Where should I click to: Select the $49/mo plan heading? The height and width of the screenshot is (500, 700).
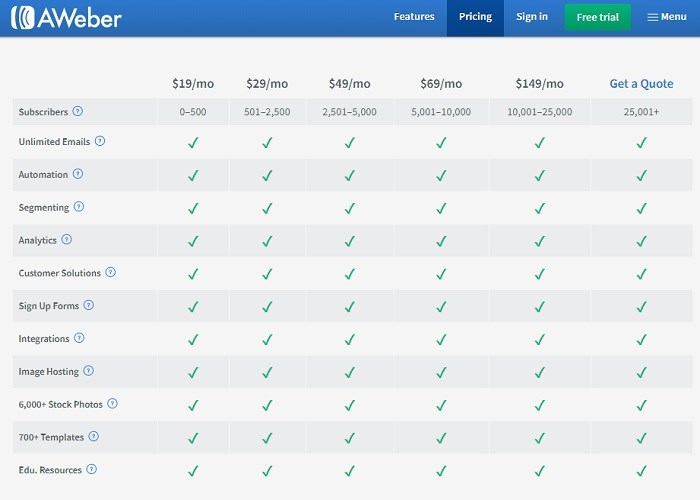[350, 84]
